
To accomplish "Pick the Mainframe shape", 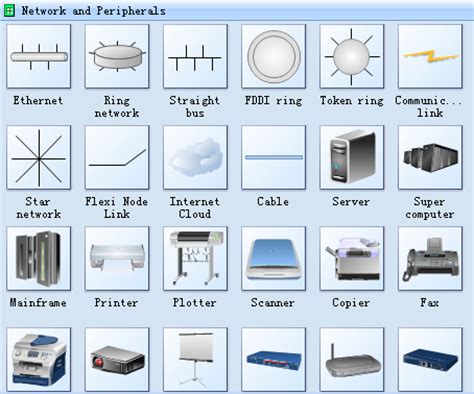I will click(39, 259).
